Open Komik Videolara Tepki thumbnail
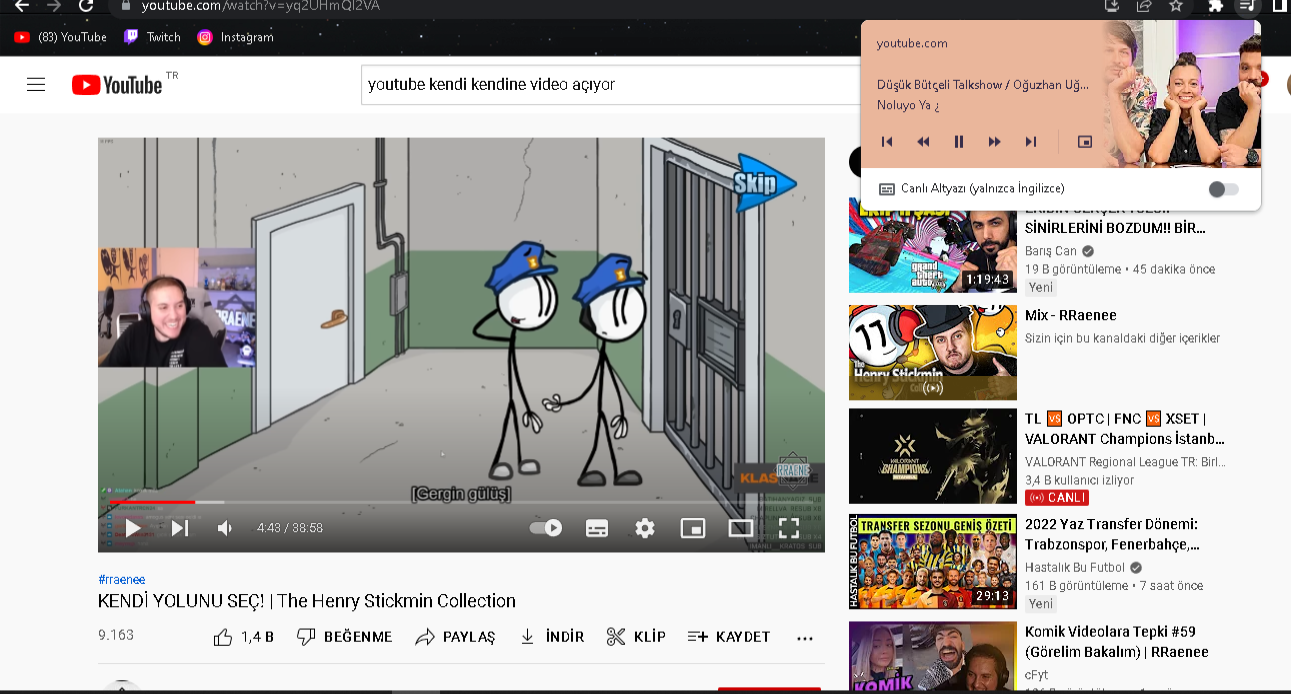Image resolution: width=1291 pixels, height=694 pixels. click(932, 656)
